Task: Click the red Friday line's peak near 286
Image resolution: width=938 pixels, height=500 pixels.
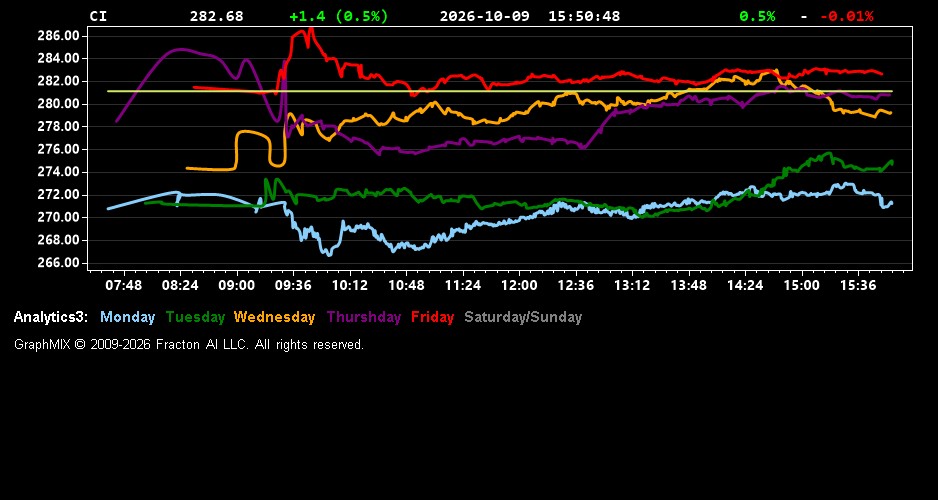Action: point(310,28)
